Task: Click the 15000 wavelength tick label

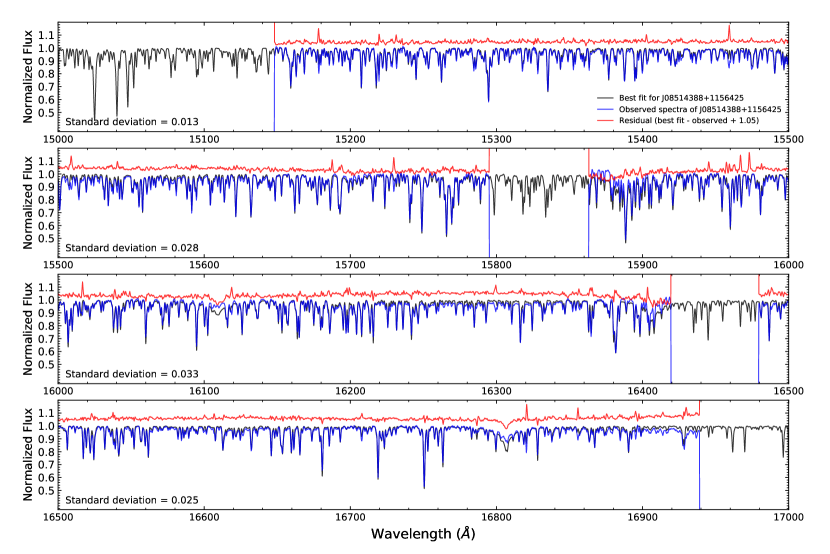Action: tap(58, 139)
